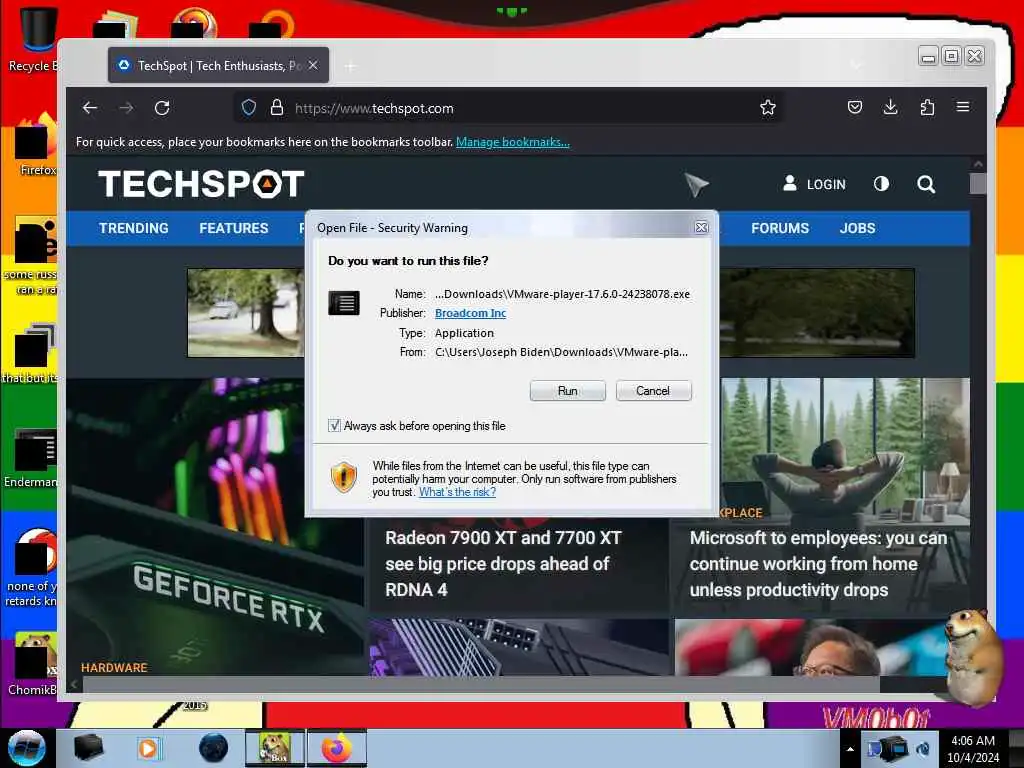
Task: Click the browser Back arrow
Action: [90, 108]
